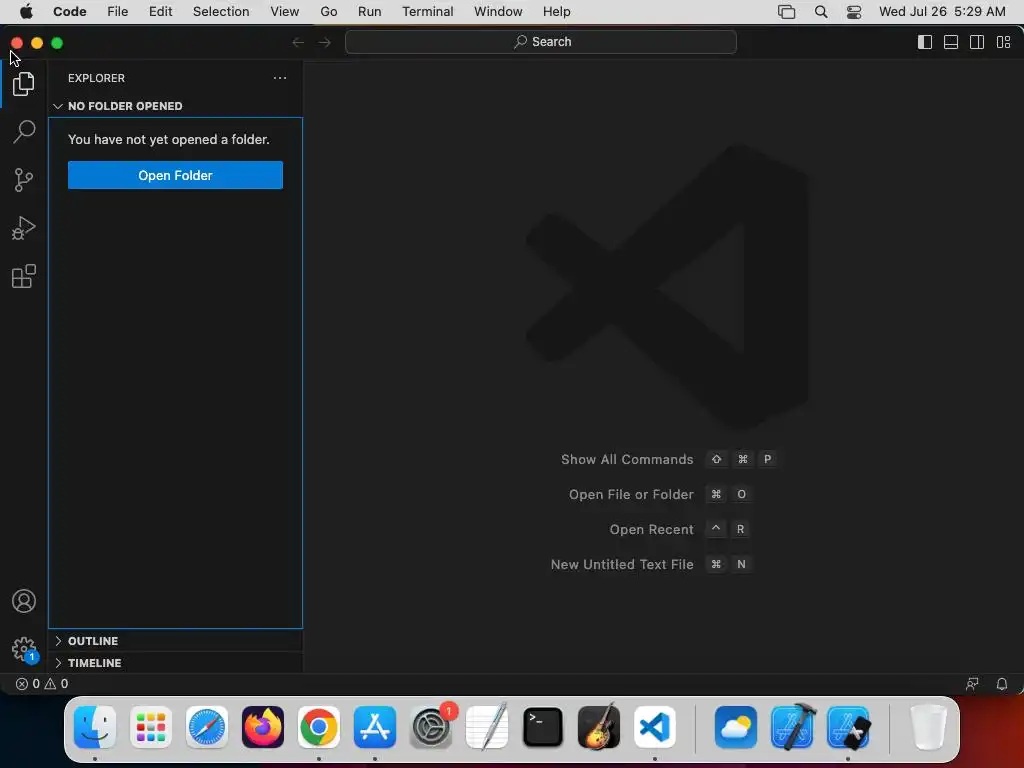Open TextEdit from the dock
The height and width of the screenshot is (768, 1024).
[x=487, y=727]
